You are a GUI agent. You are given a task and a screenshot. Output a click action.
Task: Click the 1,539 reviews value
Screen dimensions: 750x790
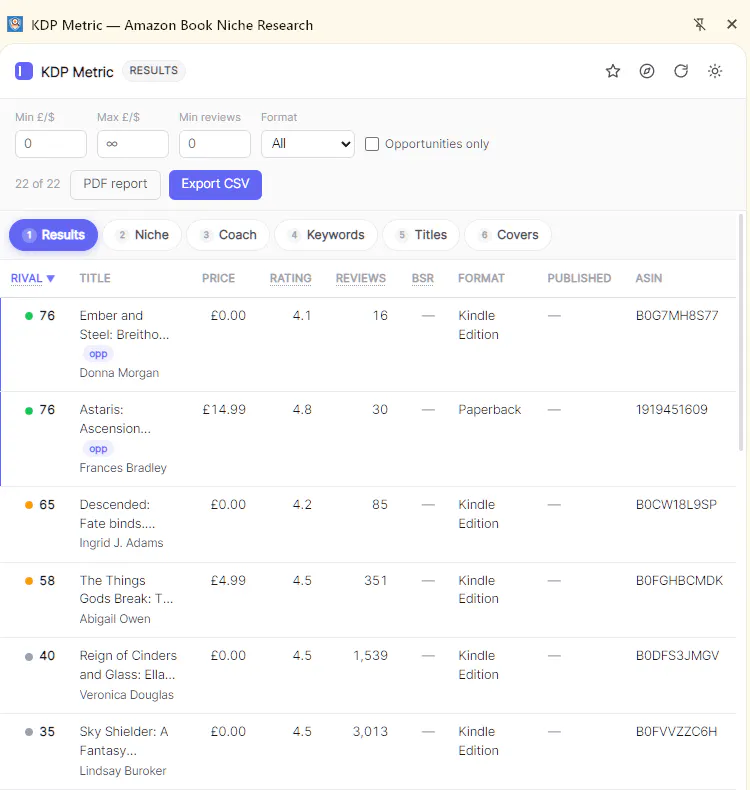370,656
